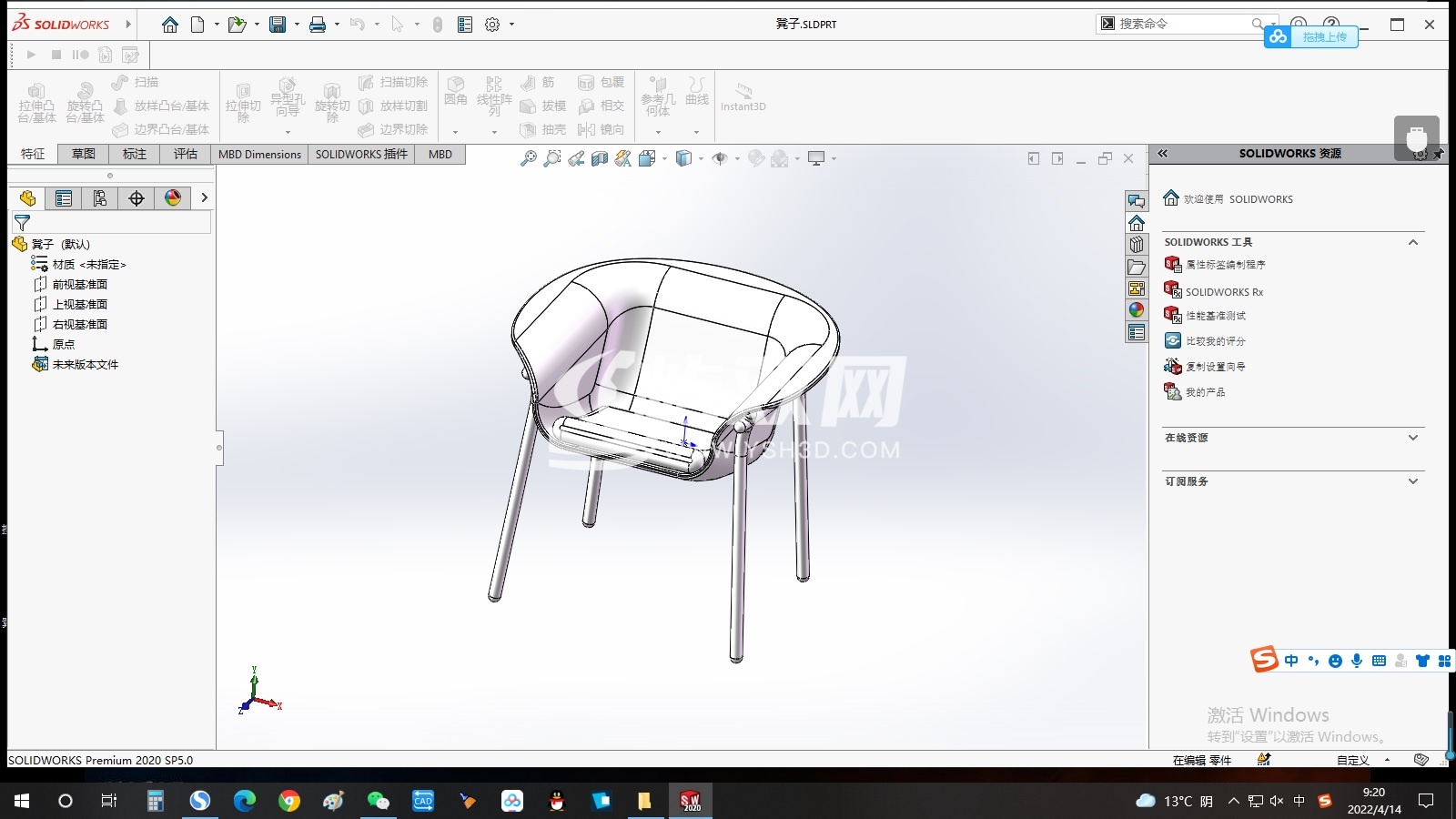
Task: Select the Section View tool icon
Action: pos(600,159)
